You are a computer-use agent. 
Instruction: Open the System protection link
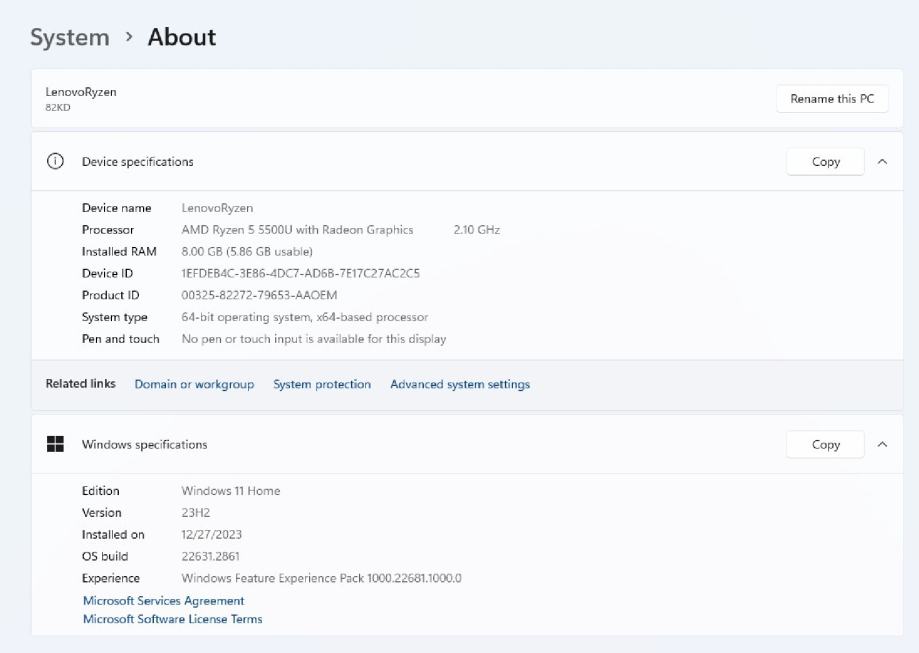click(322, 384)
